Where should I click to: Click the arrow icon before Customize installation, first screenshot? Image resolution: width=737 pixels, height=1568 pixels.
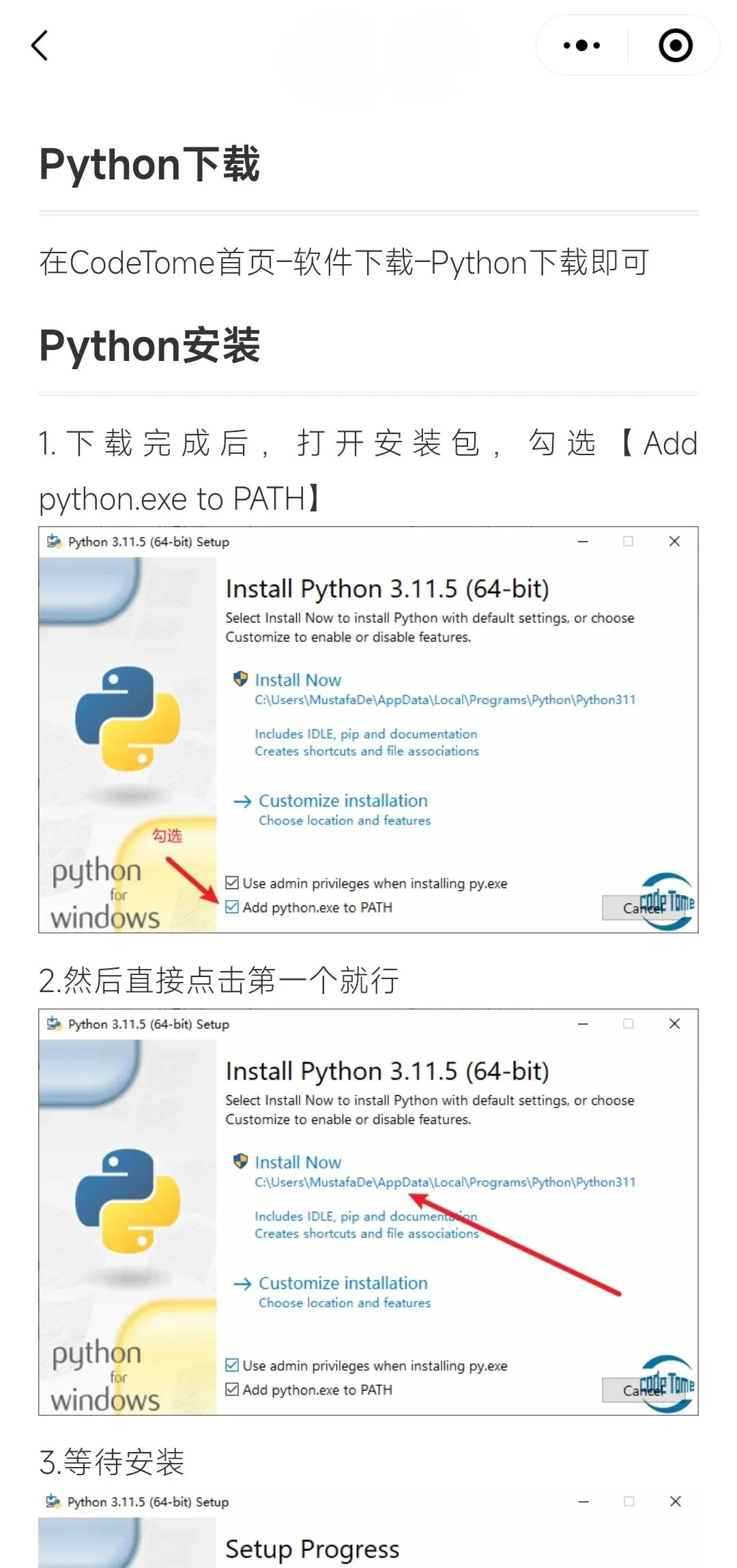242,802
